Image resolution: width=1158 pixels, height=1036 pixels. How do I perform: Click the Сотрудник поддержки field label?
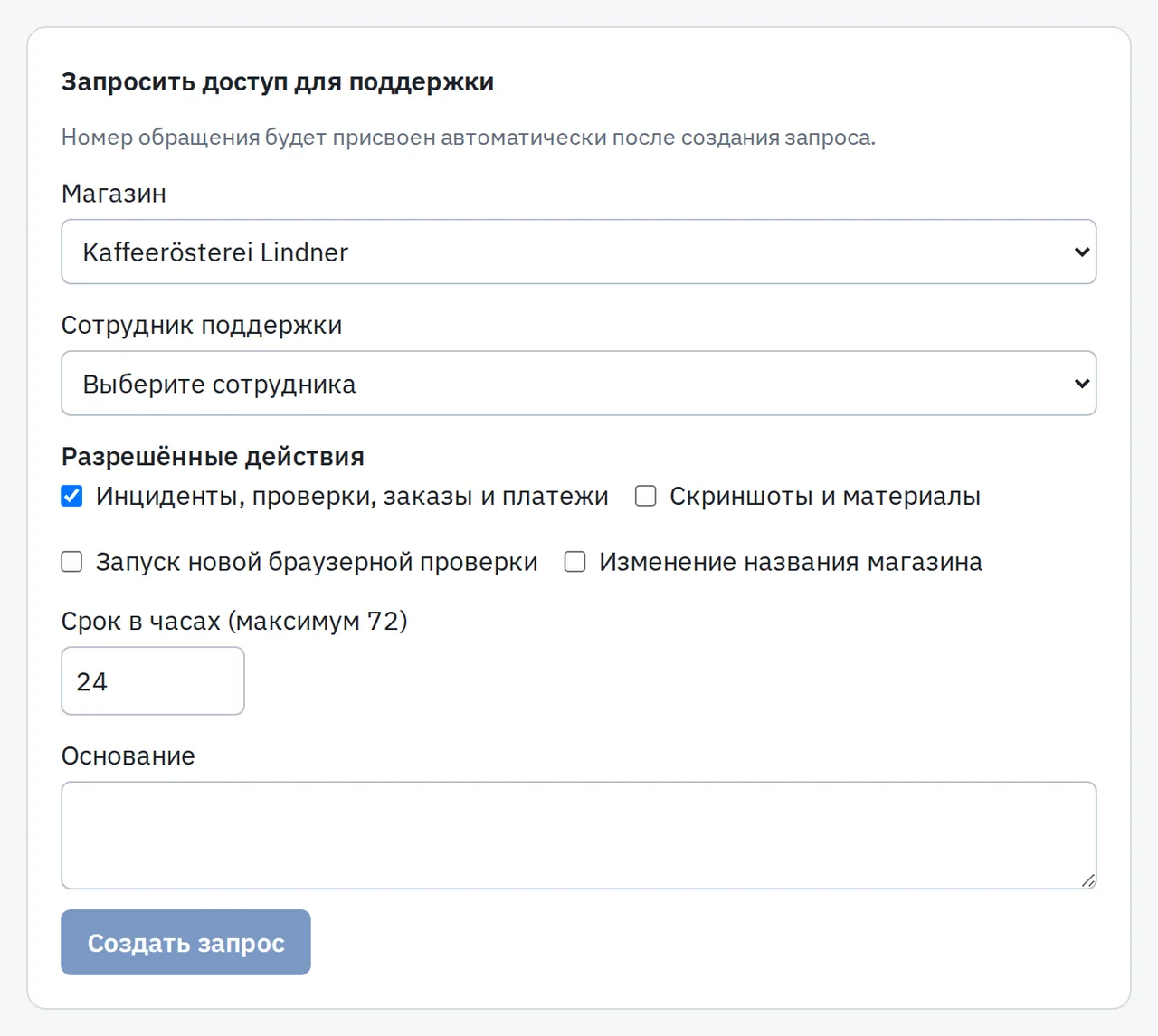coord(202,326)
